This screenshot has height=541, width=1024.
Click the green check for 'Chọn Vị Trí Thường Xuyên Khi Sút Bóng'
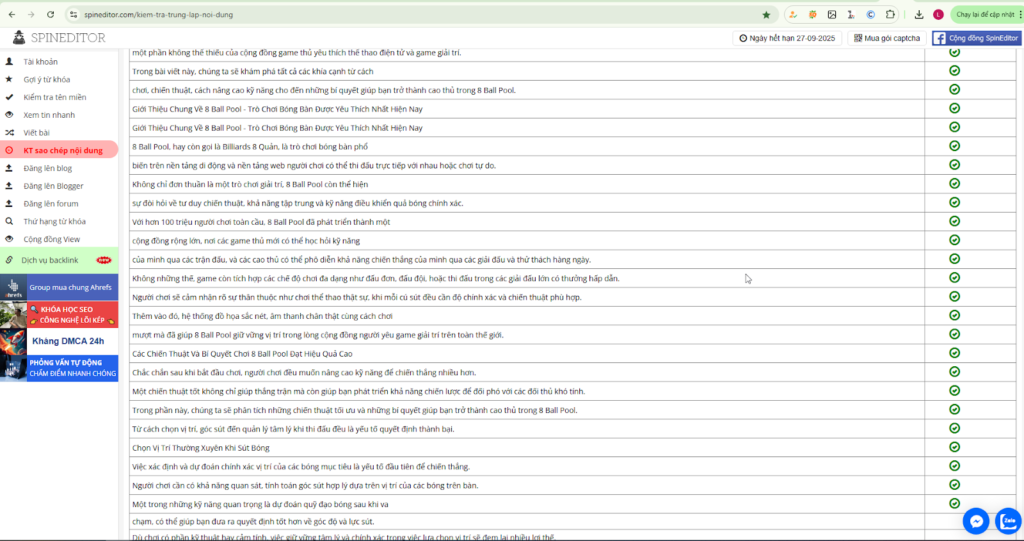pyautogui.click(x=954, y=447)
